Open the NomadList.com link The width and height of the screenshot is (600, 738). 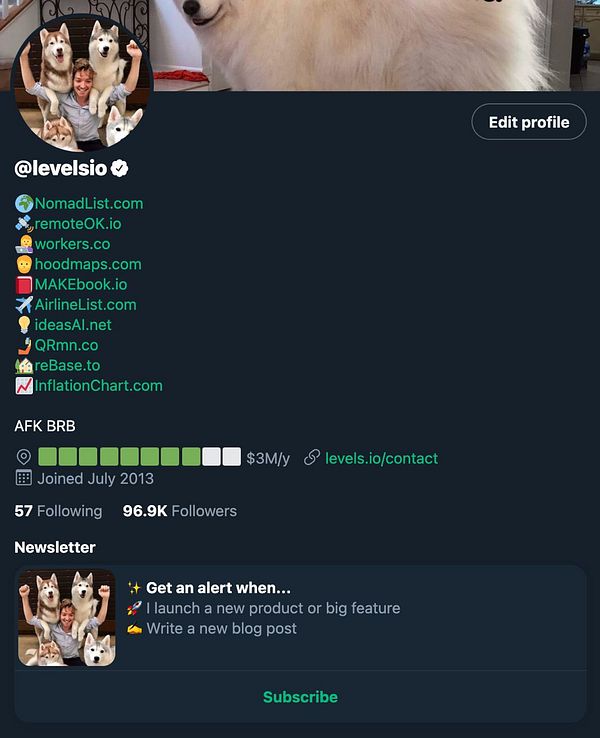click(x=89, y=203)
